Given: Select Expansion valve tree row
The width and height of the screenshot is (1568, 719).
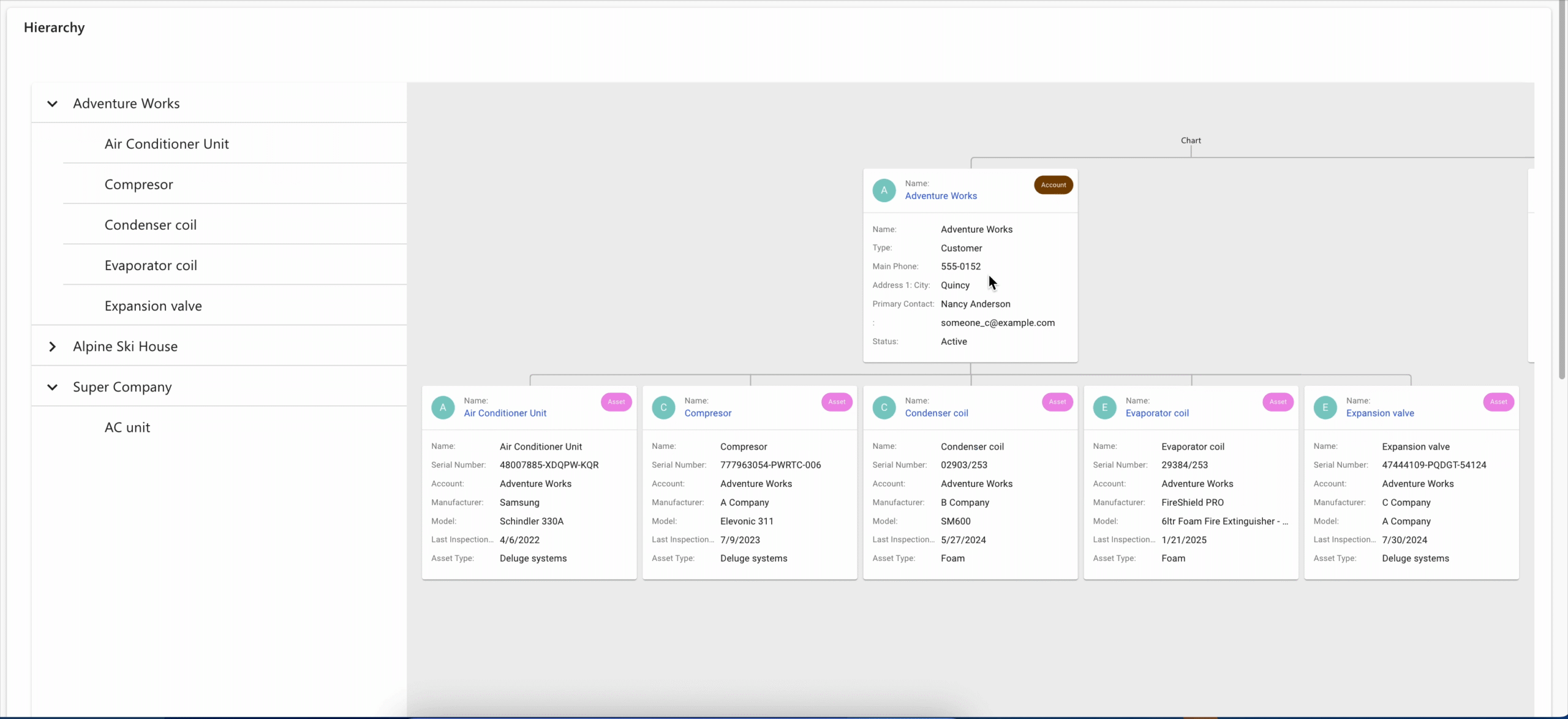Looking at the screenshot, I should (x=235, y=305).
